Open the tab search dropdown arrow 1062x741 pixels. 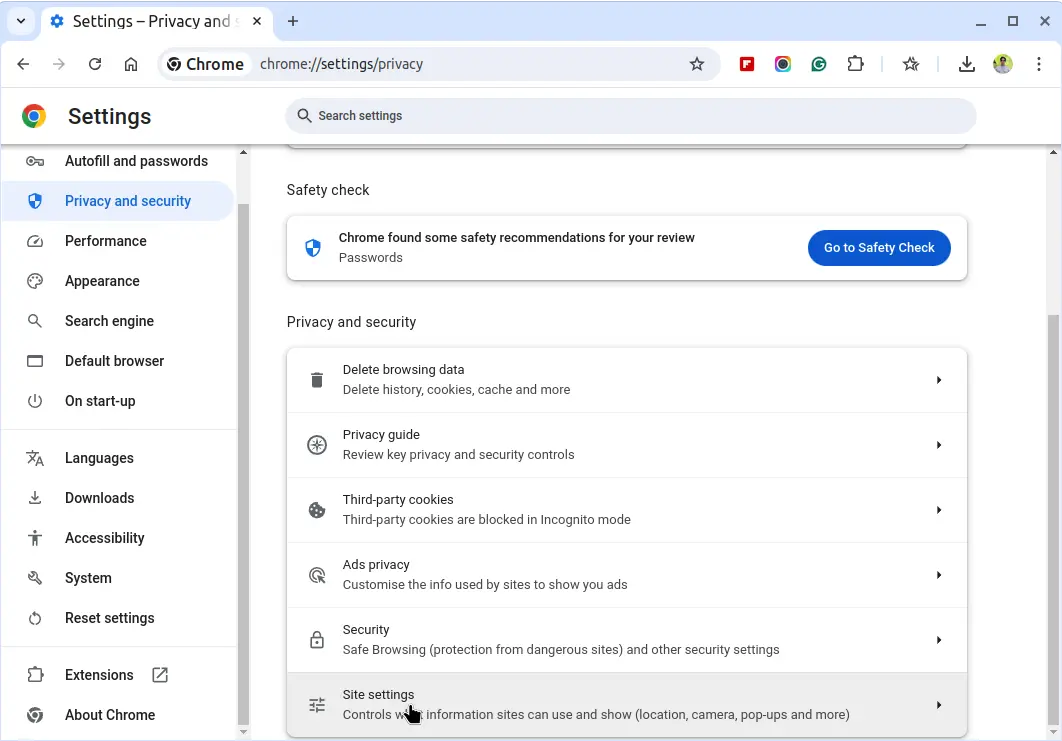coord(21,21)
